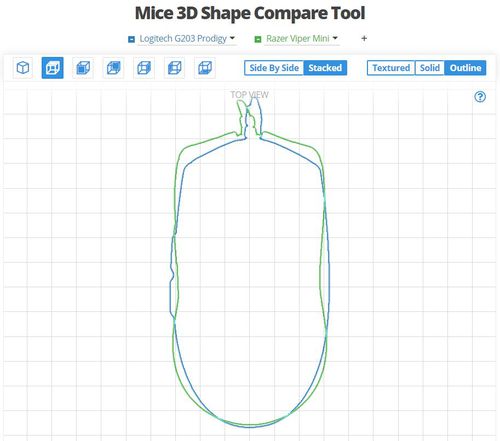Image resolution: width=500 pixels, height=441 pixels.
Task: Click the TOP VIEW label
Action: 249,95
